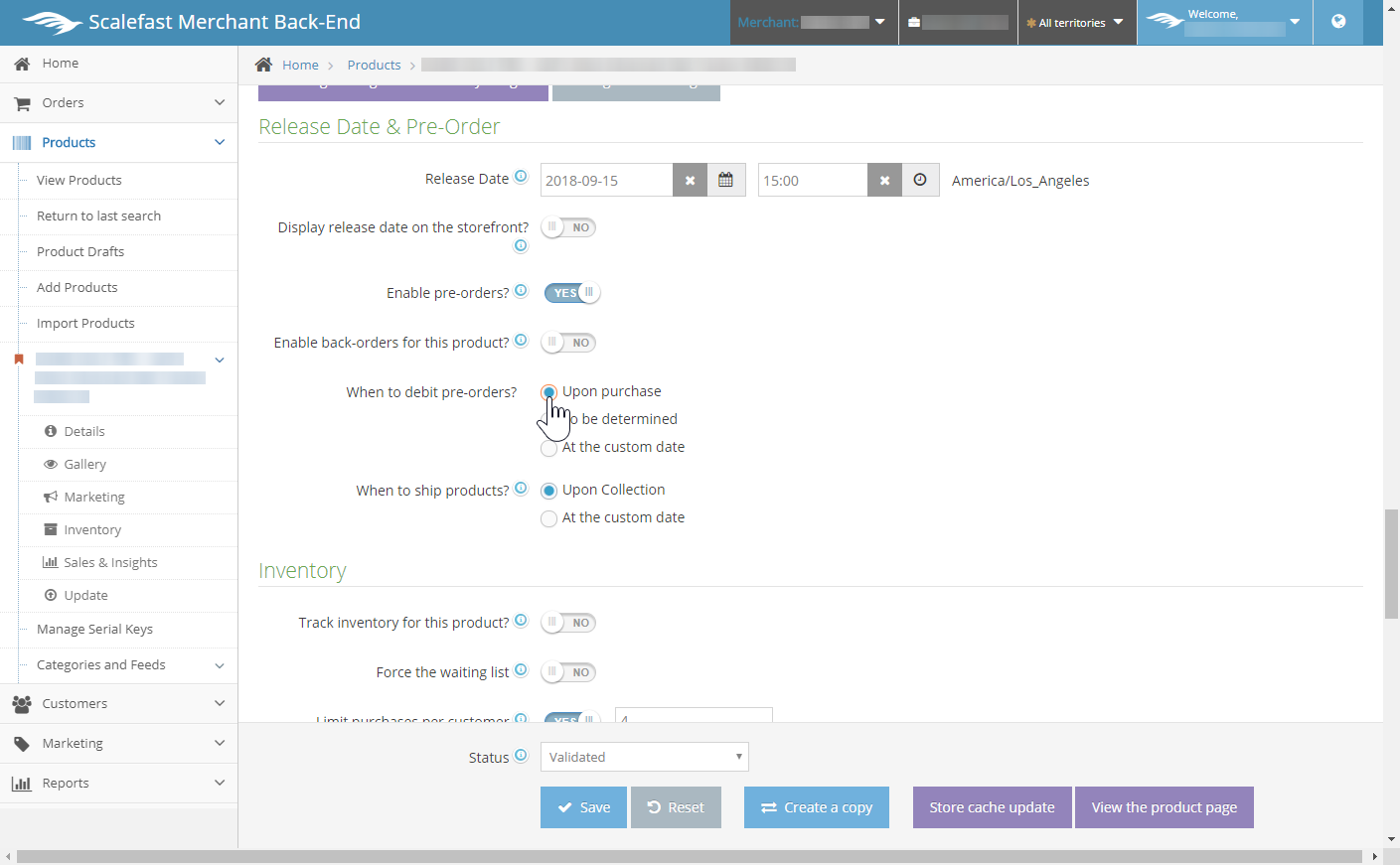1400x865 pixels.
Task: Toggle Display release date on storefront
Action: click(568, 227)
